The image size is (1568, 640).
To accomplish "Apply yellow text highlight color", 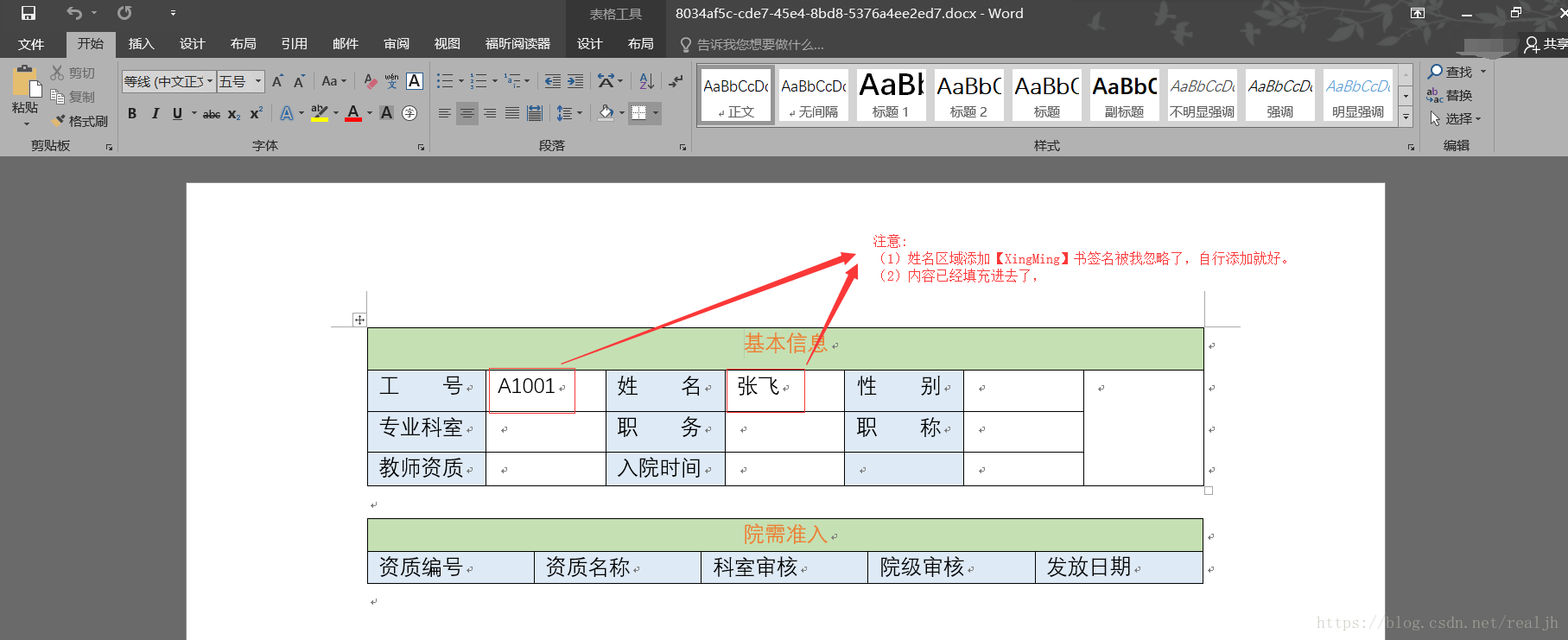I will coord(319,113).
